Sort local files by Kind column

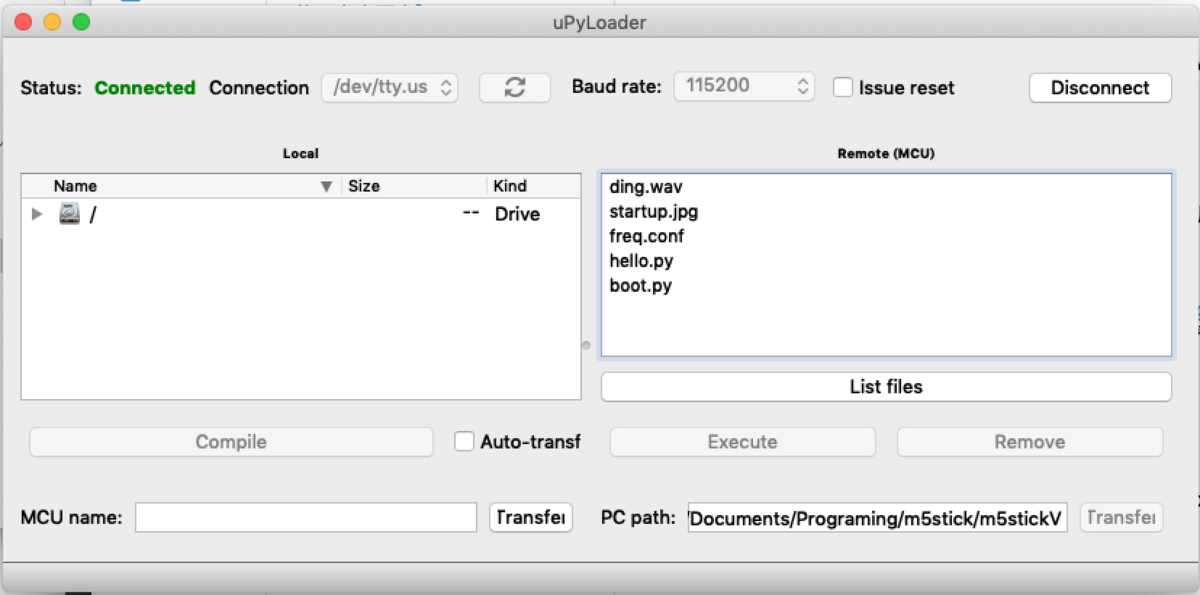pos(533,186)
